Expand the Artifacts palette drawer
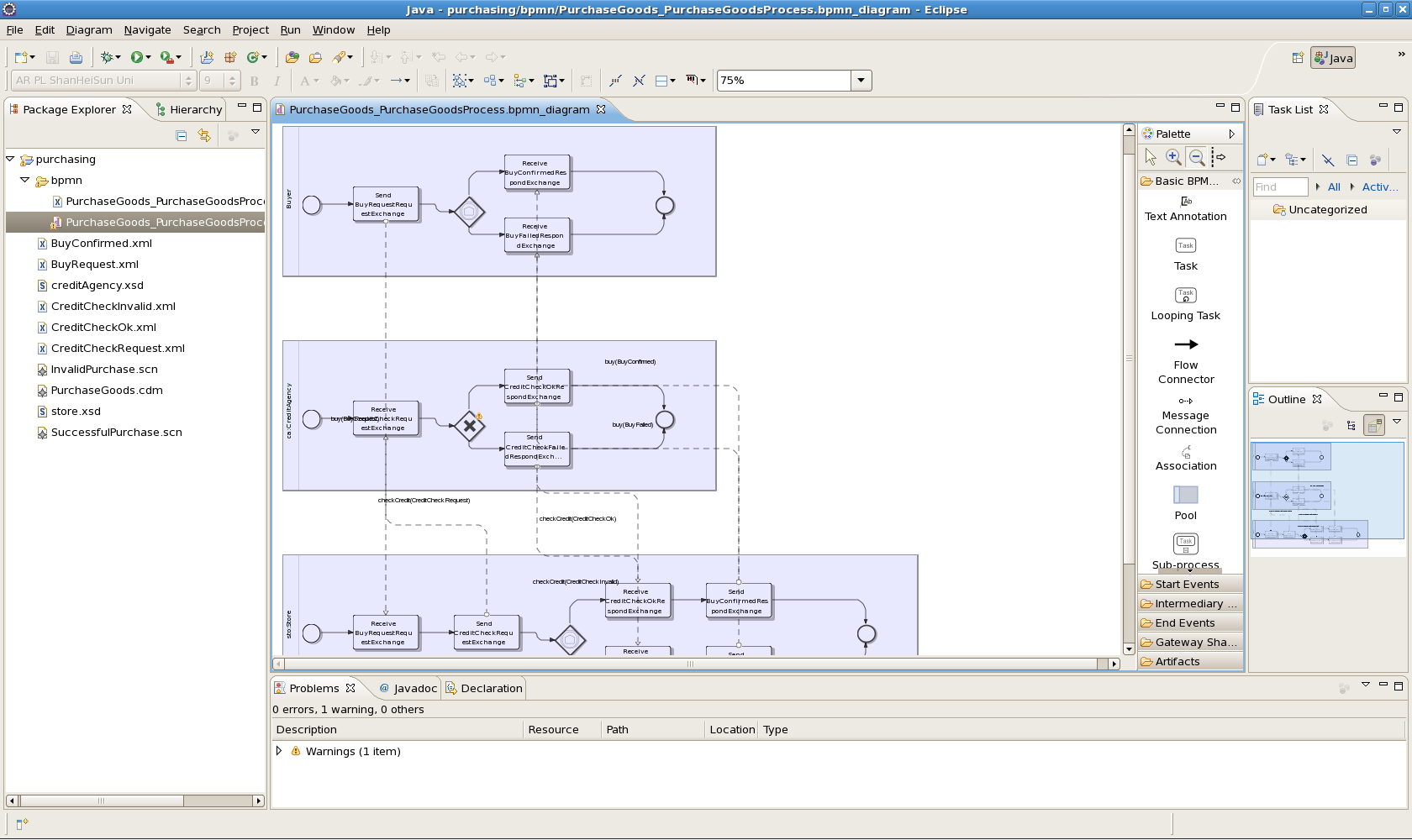 click(x=1190, y=662)
